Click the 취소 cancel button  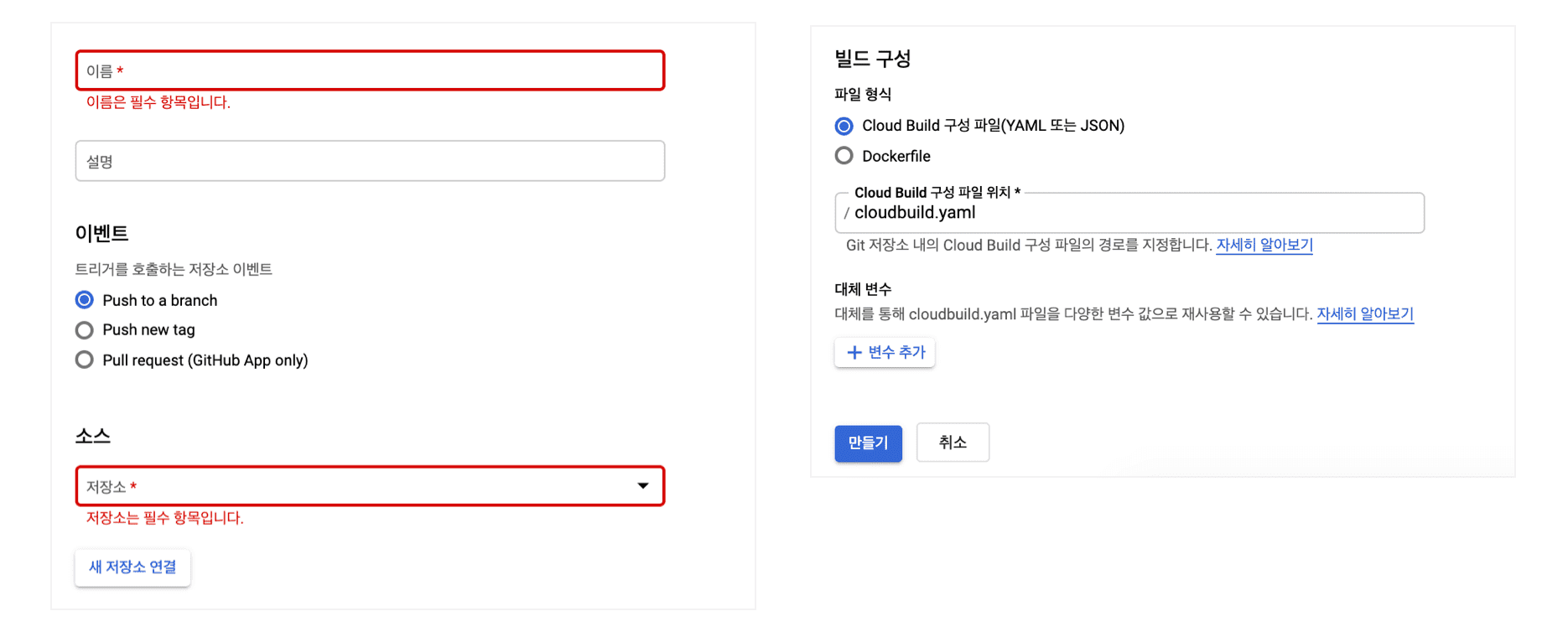953,443
